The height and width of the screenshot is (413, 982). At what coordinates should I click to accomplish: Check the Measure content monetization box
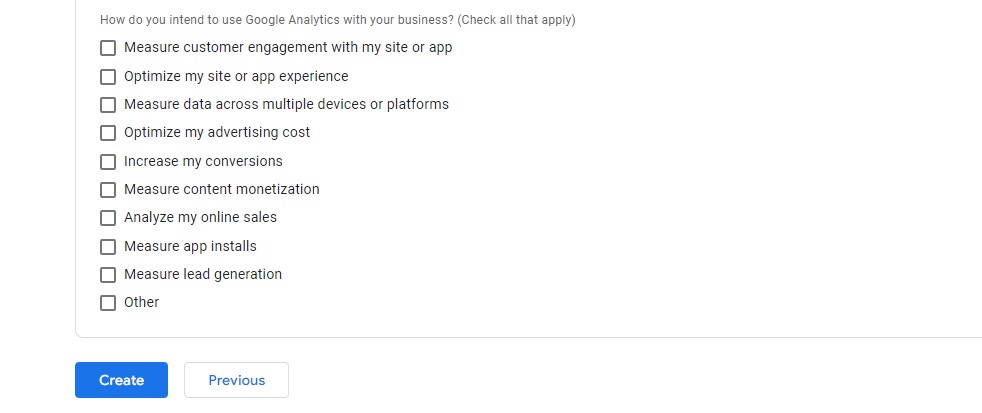click(108, 189)
